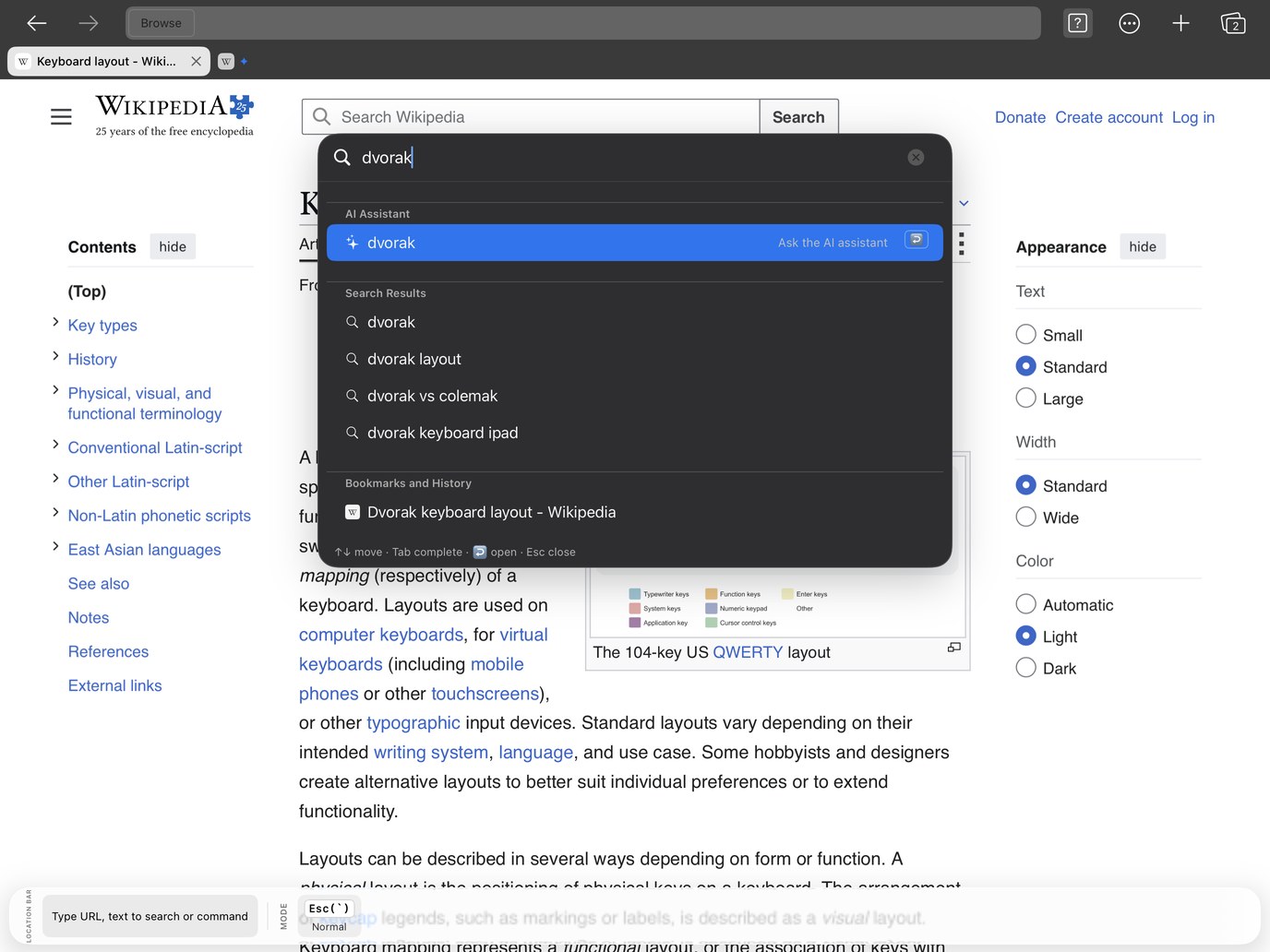The height and width of the screenshot is (952, 1270).
Task: Click the return key icon on AI assistant row
Action: (x=917, y=240)
